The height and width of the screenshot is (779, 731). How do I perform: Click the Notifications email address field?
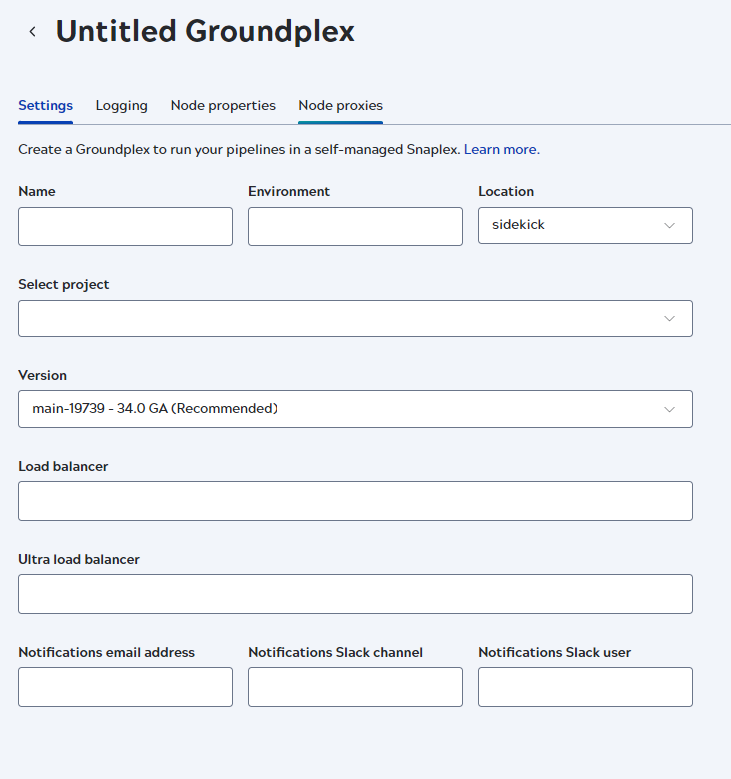[125, 687]
